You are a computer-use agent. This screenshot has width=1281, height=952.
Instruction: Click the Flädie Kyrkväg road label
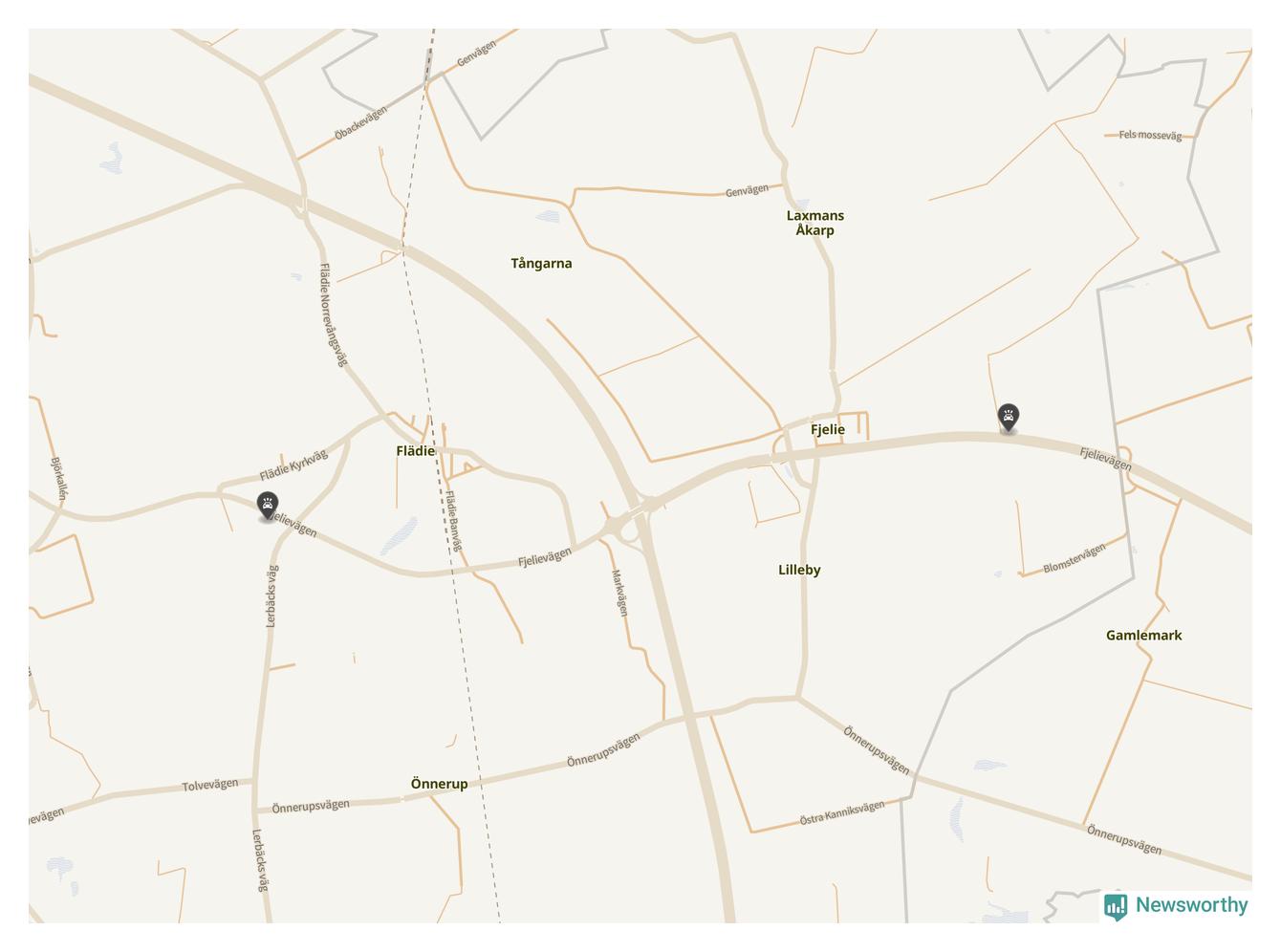293,465
